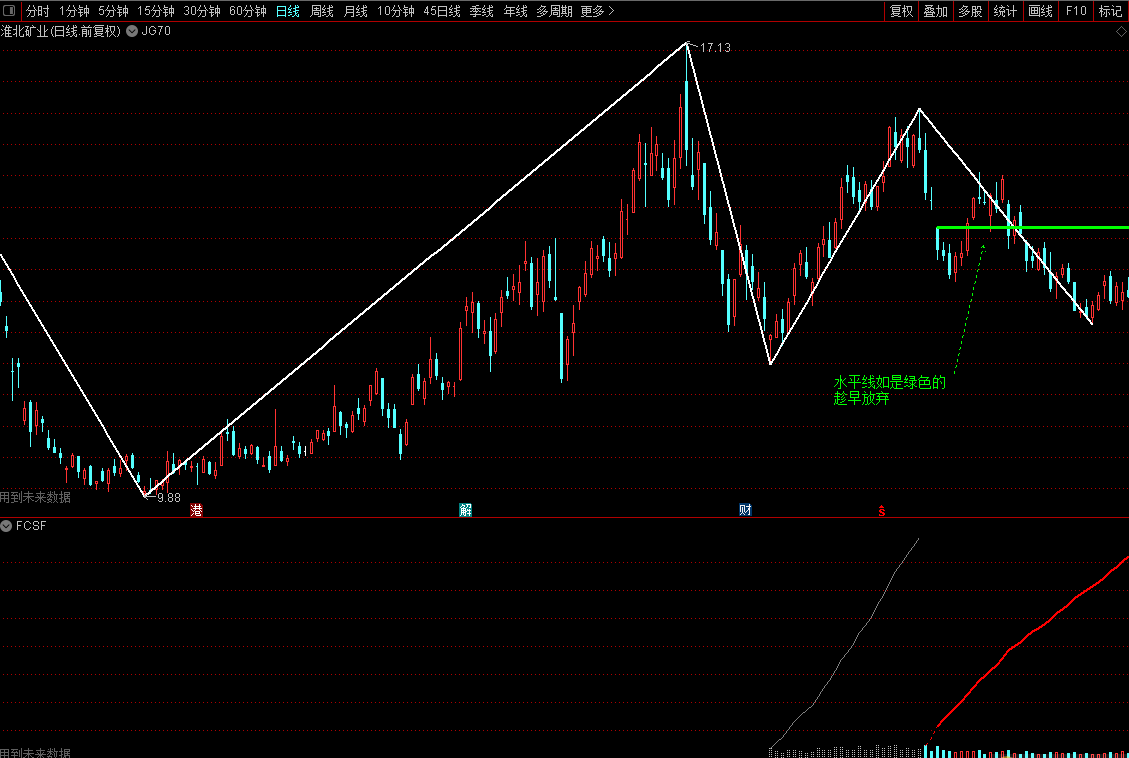Click the FCSF indicator label

click(x=31, y=526)
